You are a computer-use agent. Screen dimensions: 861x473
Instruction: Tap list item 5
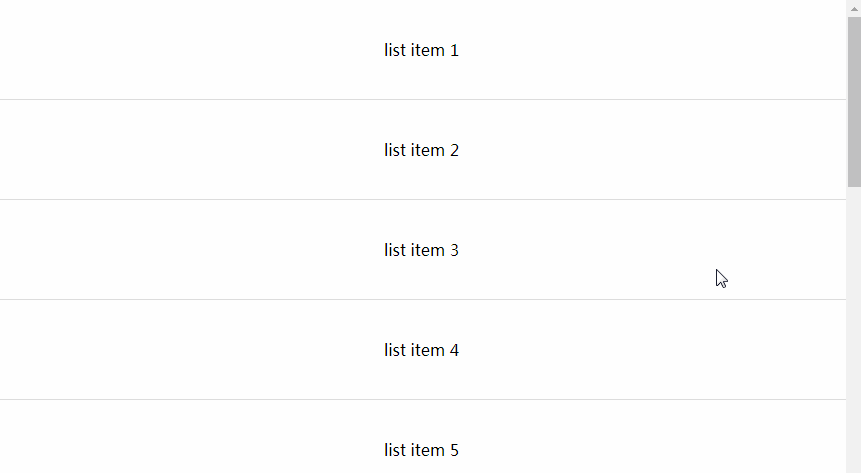click(421, 450)
